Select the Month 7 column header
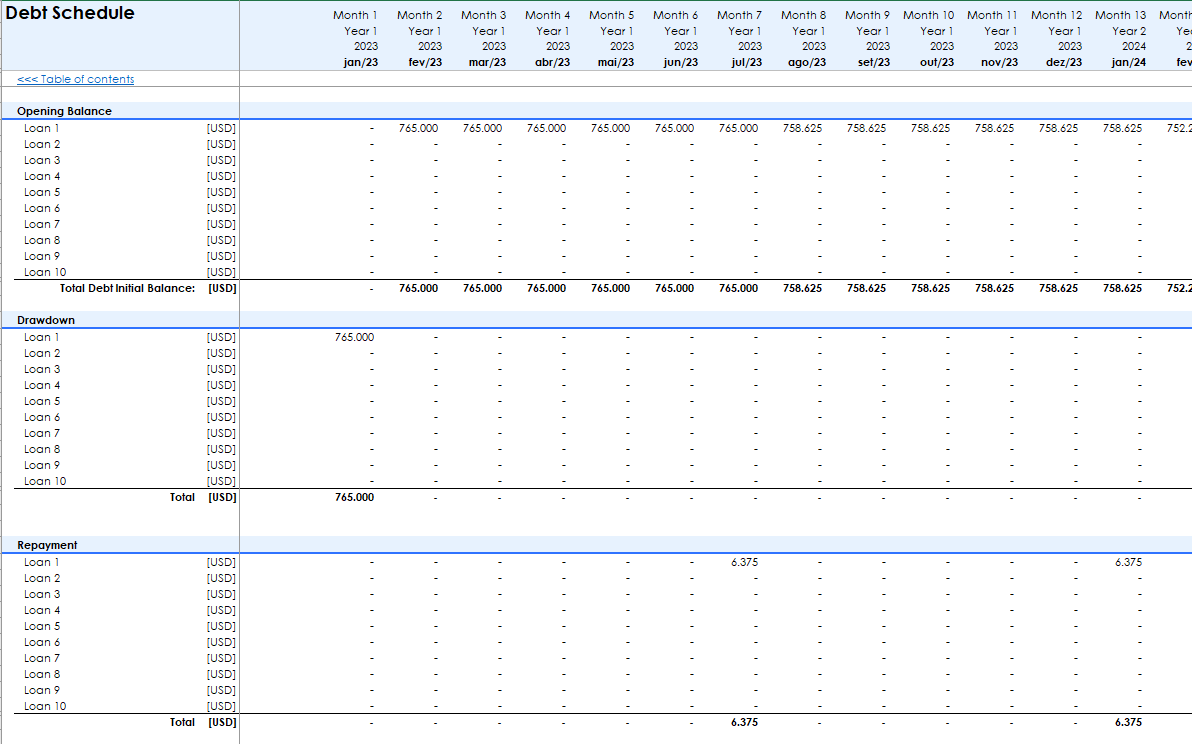This screenshot has width=1192, height=744. click(x=739, y=15)
